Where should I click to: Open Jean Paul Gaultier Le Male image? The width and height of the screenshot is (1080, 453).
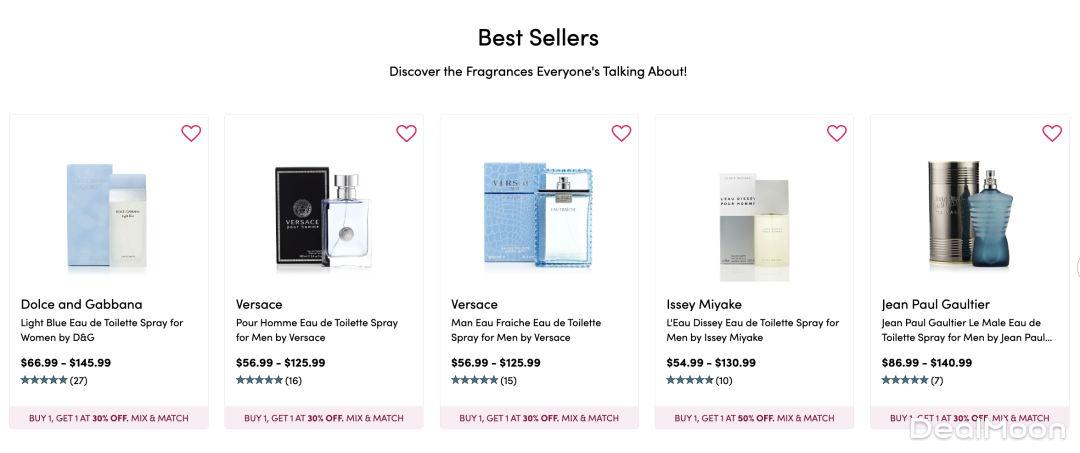click(968, 216)
